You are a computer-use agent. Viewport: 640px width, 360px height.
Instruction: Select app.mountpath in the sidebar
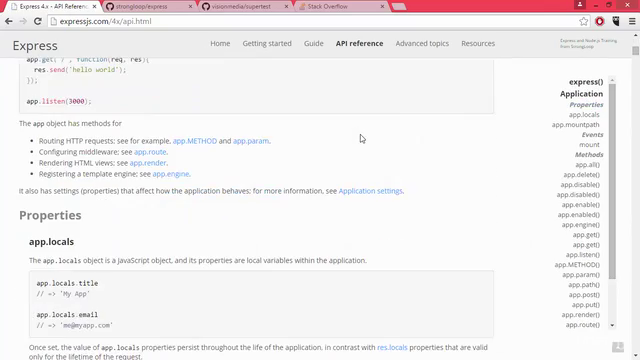point(576,125)
